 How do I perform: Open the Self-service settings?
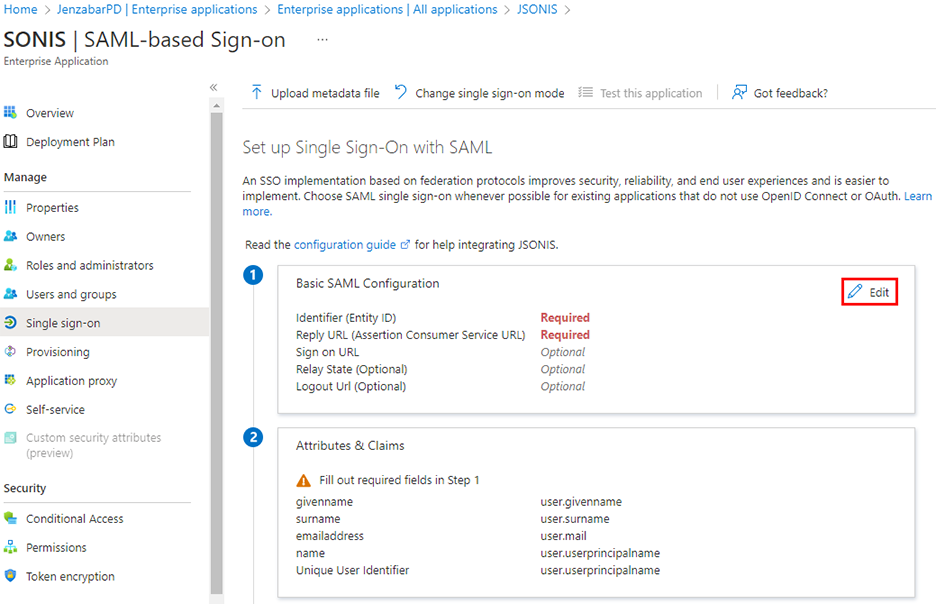(57, 409)
